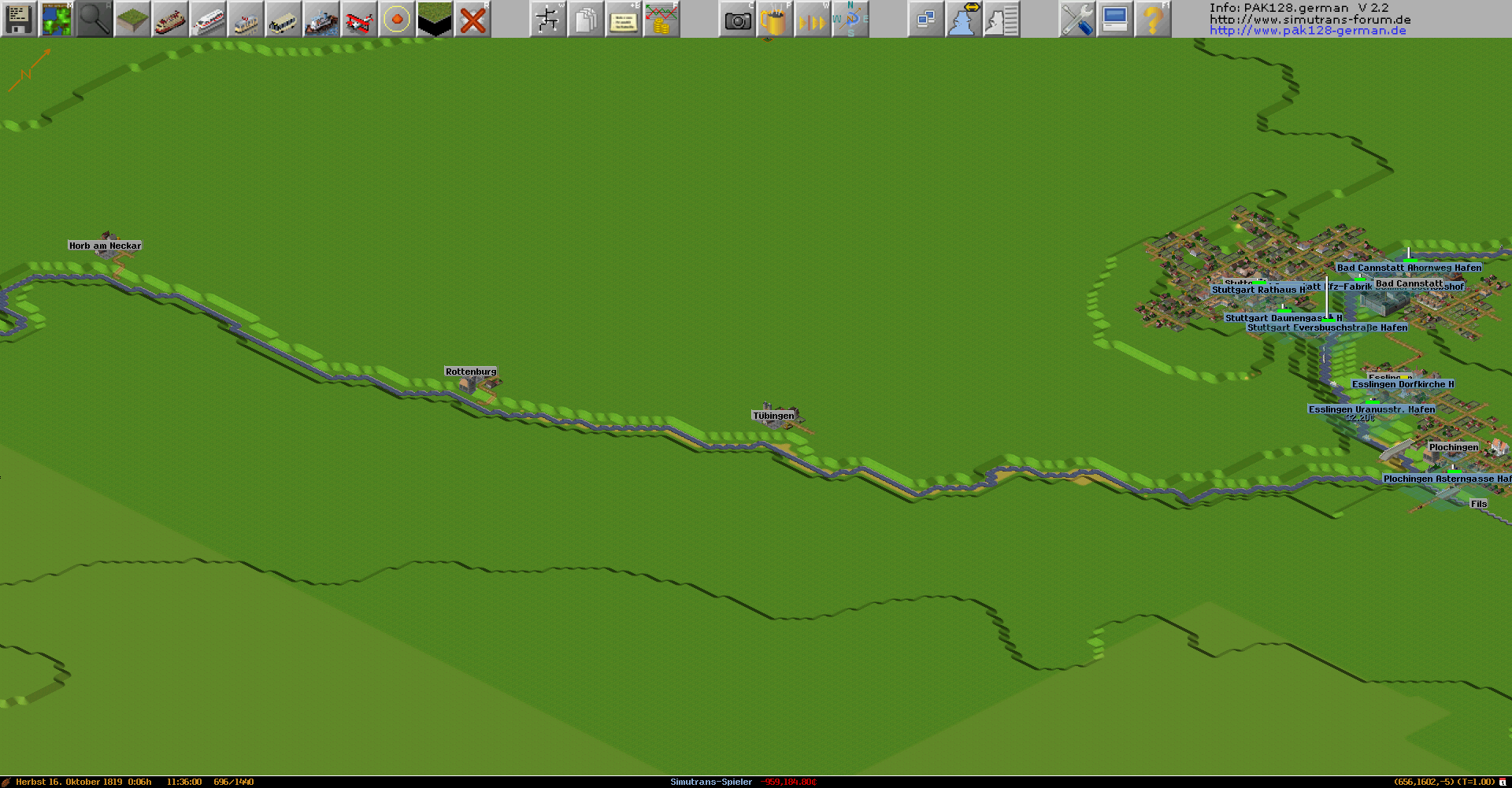The image size is (1512, 788).
Task: Click the Tübingen town label
Action: tap(773, 416)
